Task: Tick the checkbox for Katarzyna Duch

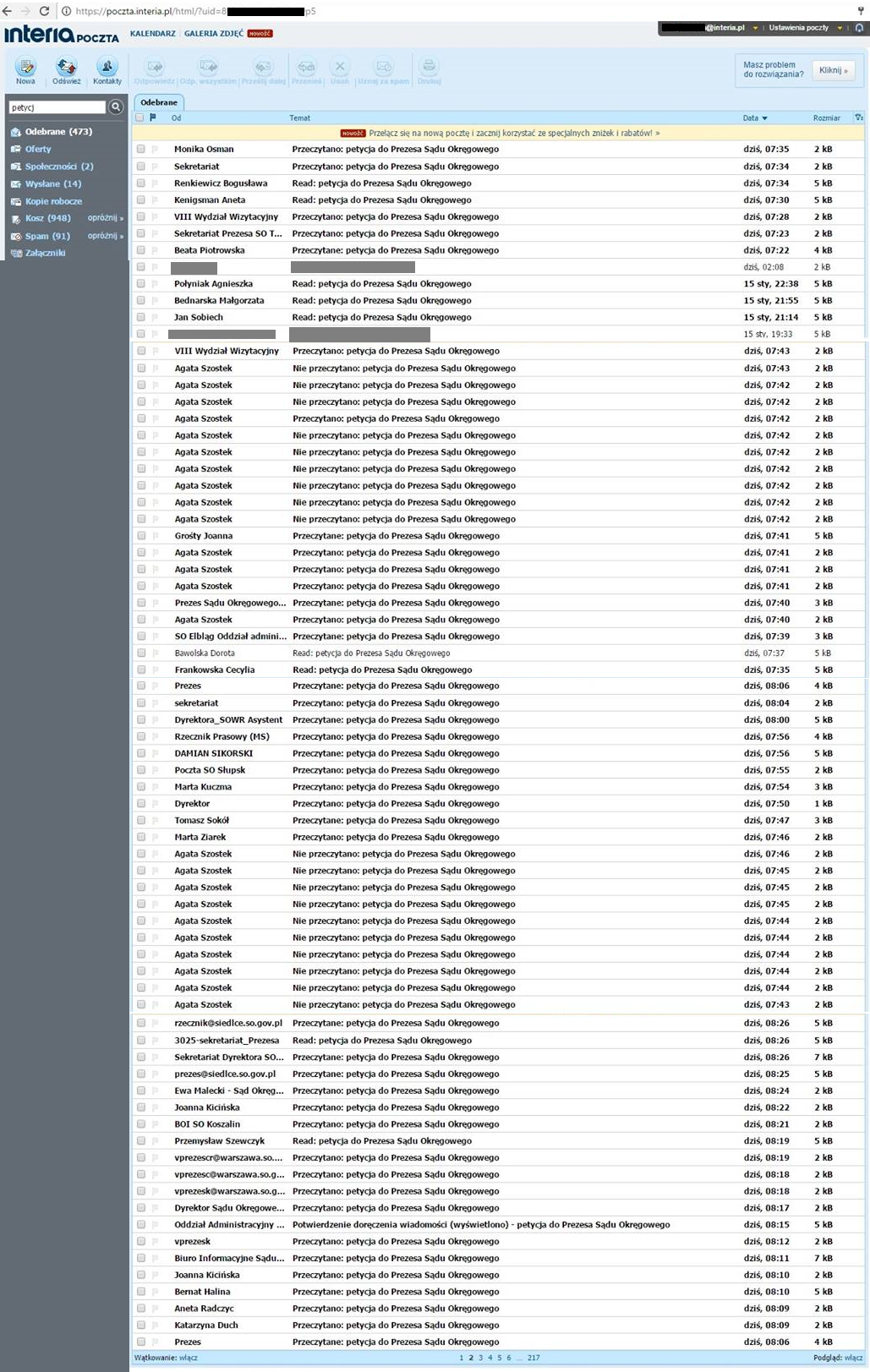Action: (x=141, y=1326)
